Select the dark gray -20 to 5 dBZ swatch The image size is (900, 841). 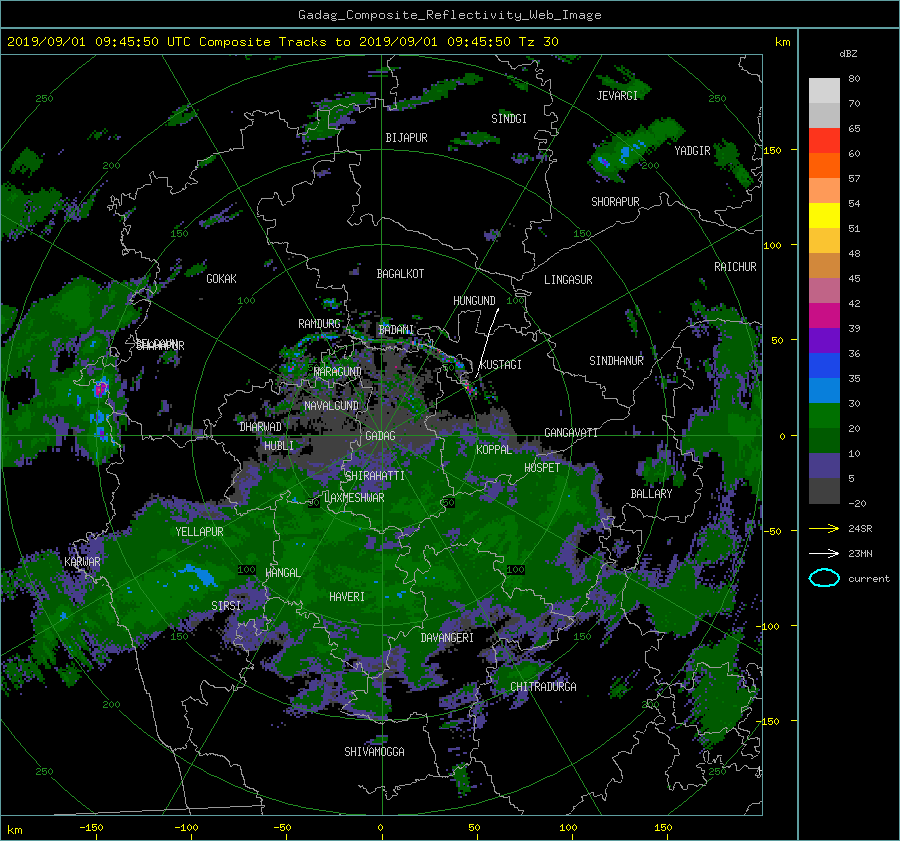point(824,490)
